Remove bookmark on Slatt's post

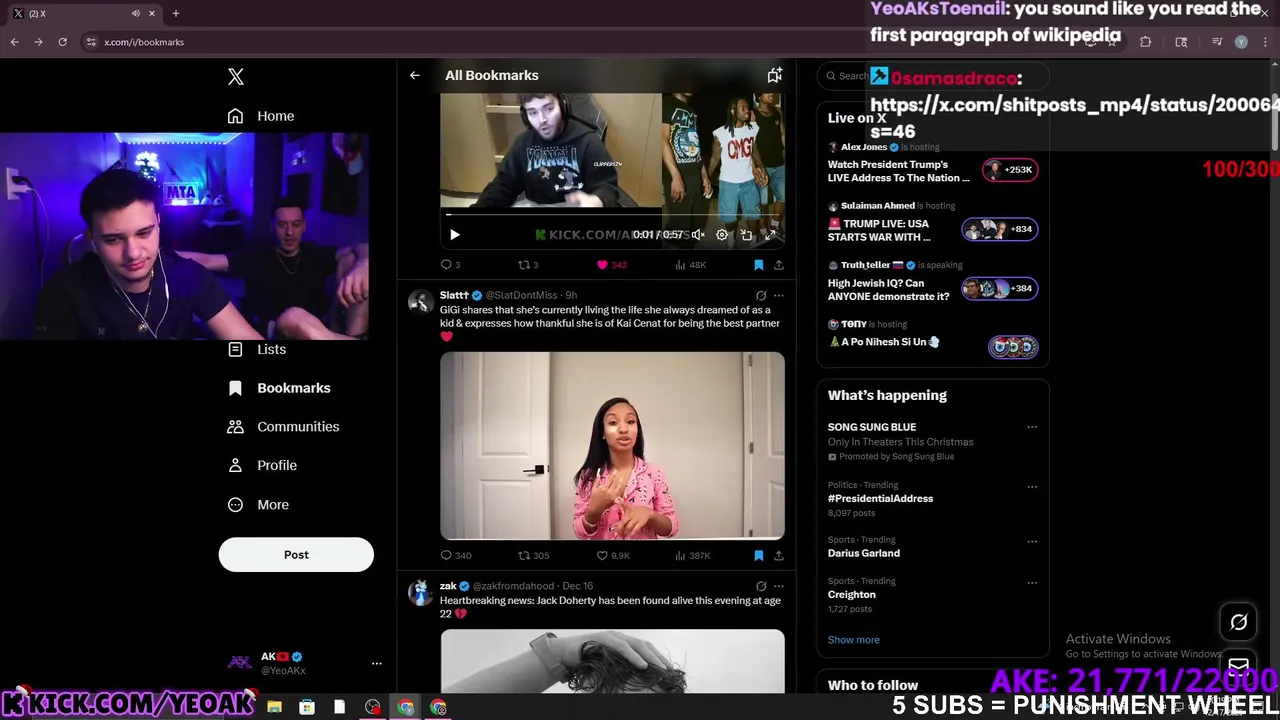click(758, 555)
